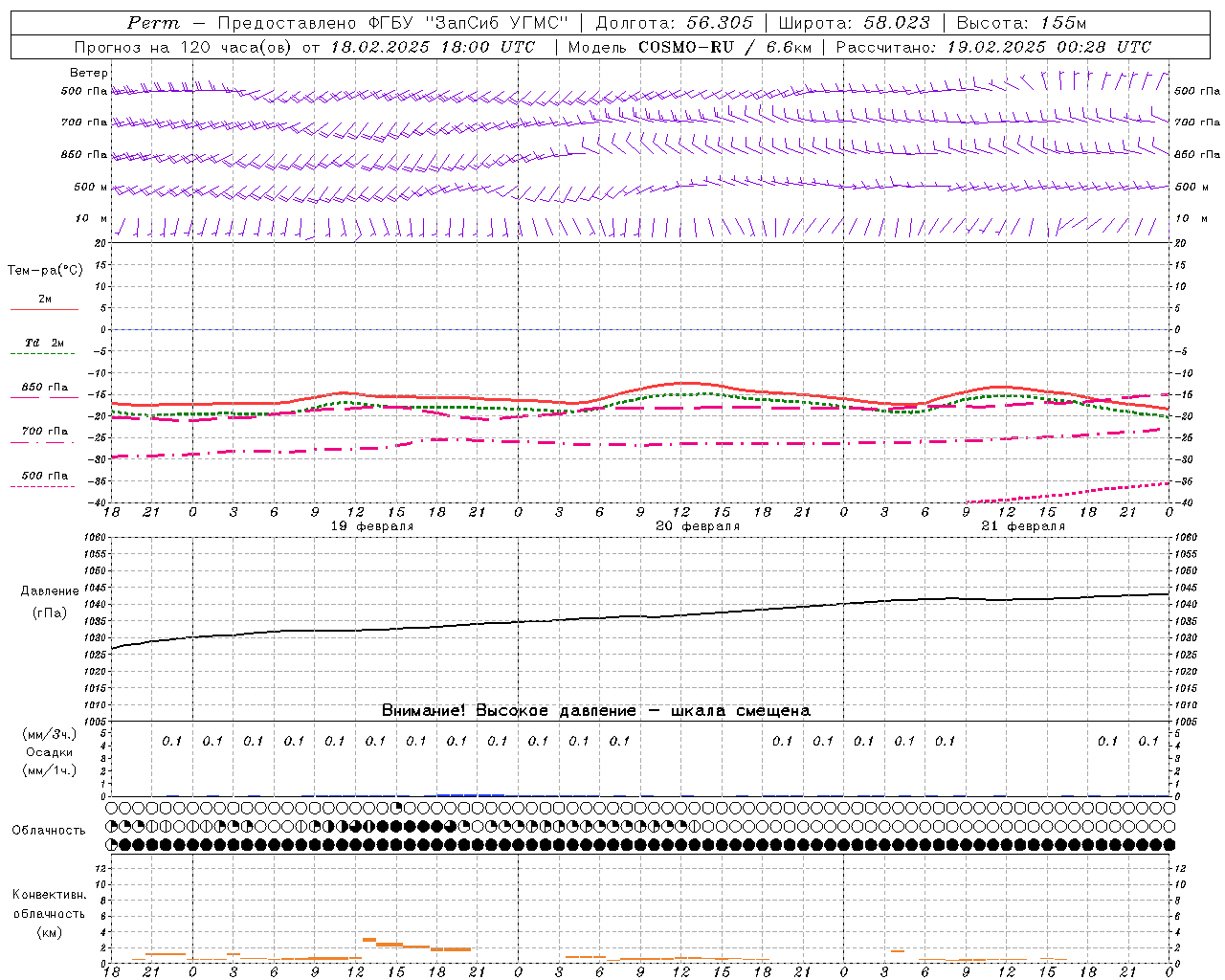1225x980 pixels.
Task: Click line sample under '700 гПа' legend
Action: [x=43, y=443]
